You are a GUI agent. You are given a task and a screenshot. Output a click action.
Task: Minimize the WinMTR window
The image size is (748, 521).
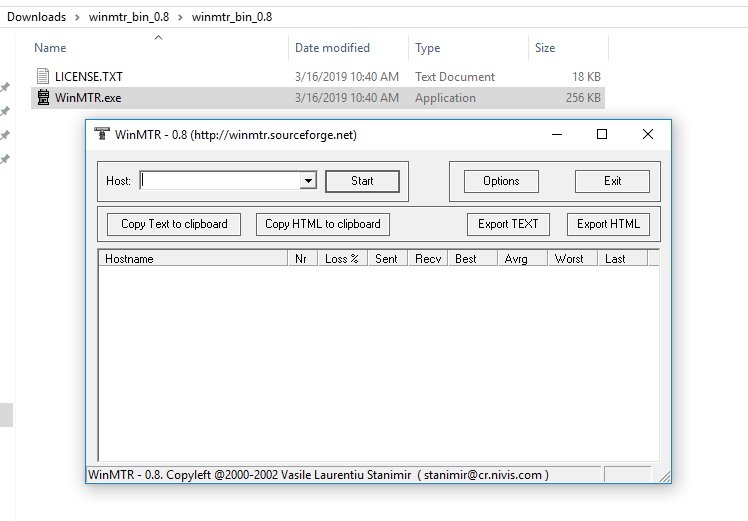coord(557,135)
